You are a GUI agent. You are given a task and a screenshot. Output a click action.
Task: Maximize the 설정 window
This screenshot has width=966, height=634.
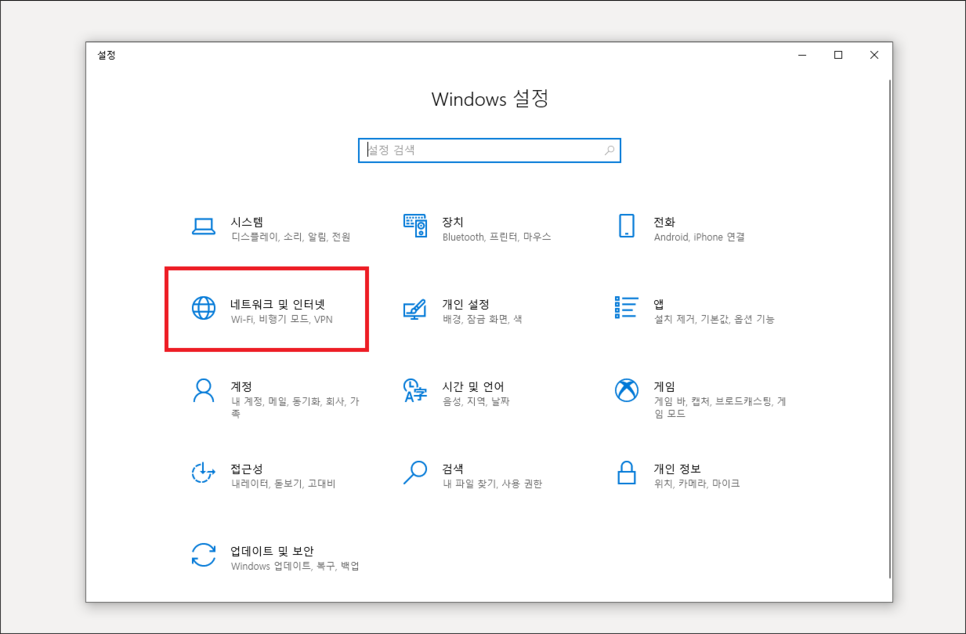point(838,55)
